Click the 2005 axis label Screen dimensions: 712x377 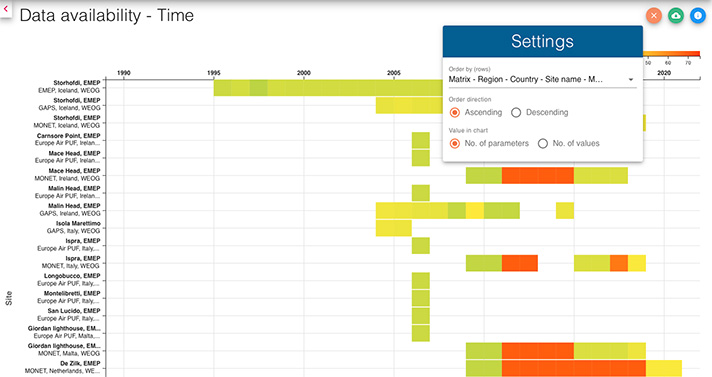point(394,73)
